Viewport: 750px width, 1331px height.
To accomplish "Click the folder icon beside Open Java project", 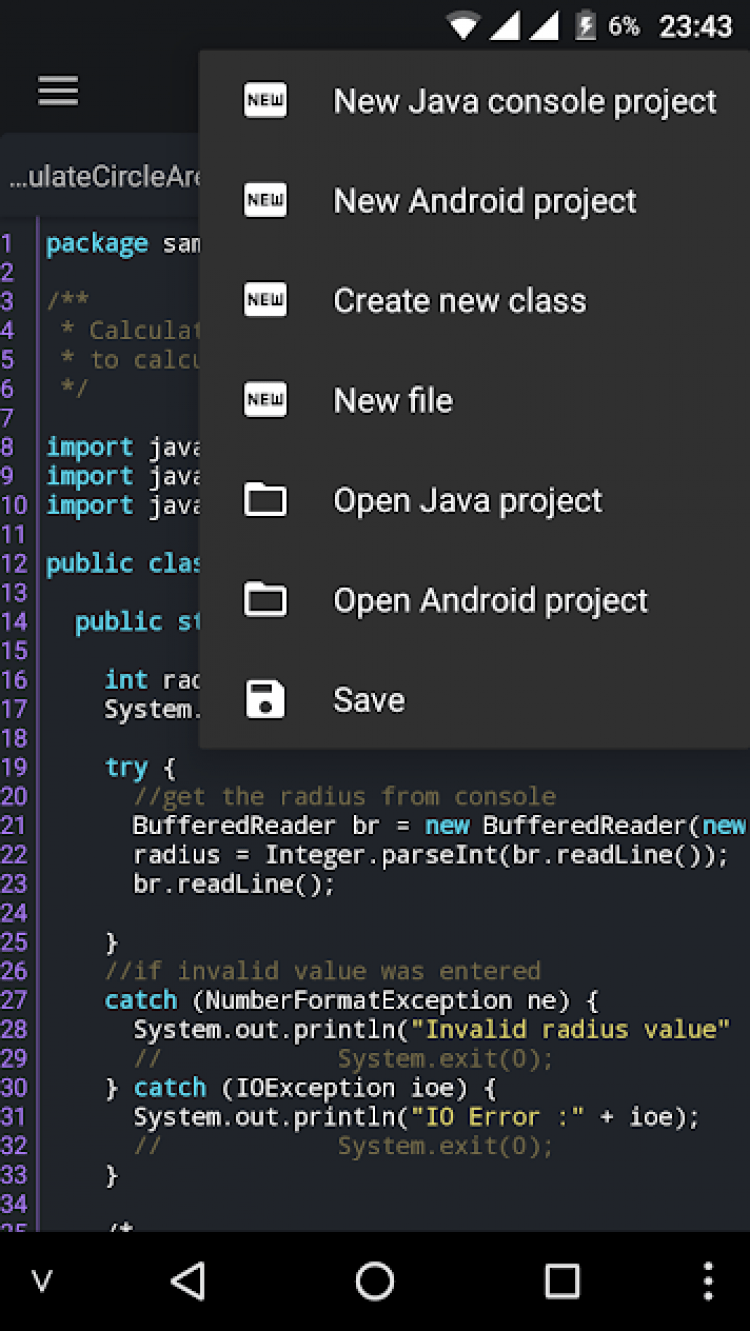I will (265, 499).
